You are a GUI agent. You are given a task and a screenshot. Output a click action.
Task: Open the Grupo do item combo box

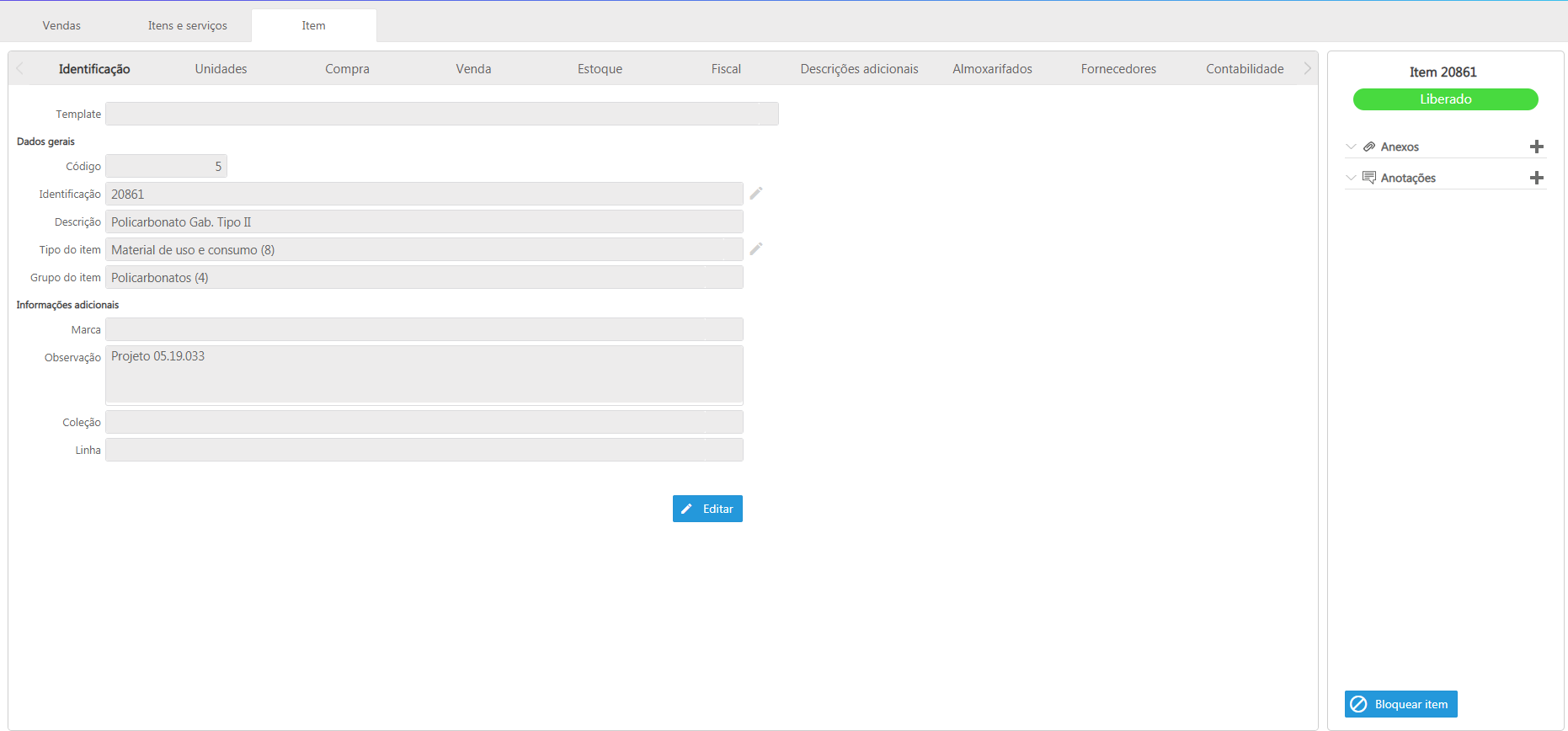424,277
